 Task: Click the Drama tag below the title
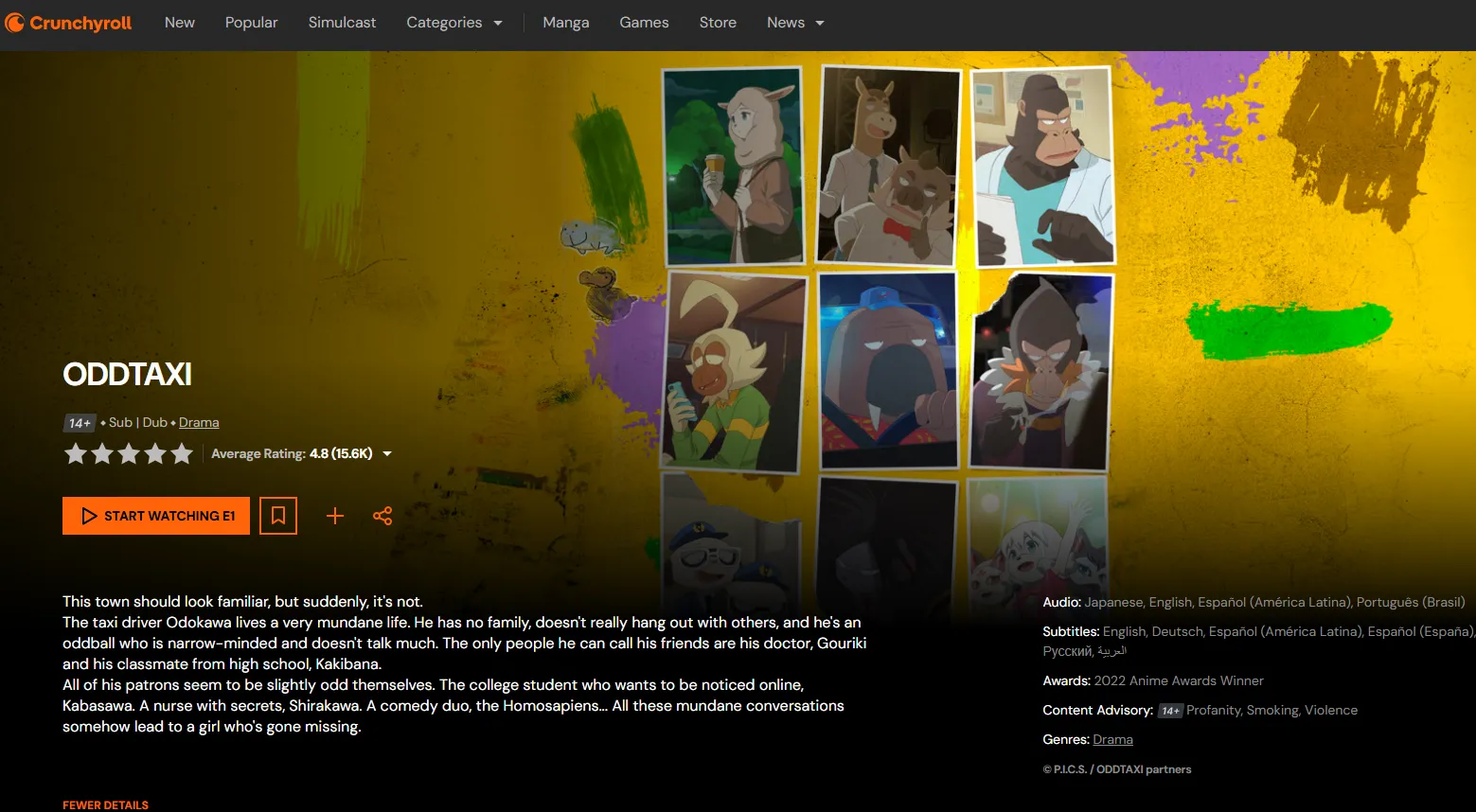pos(199,423)
